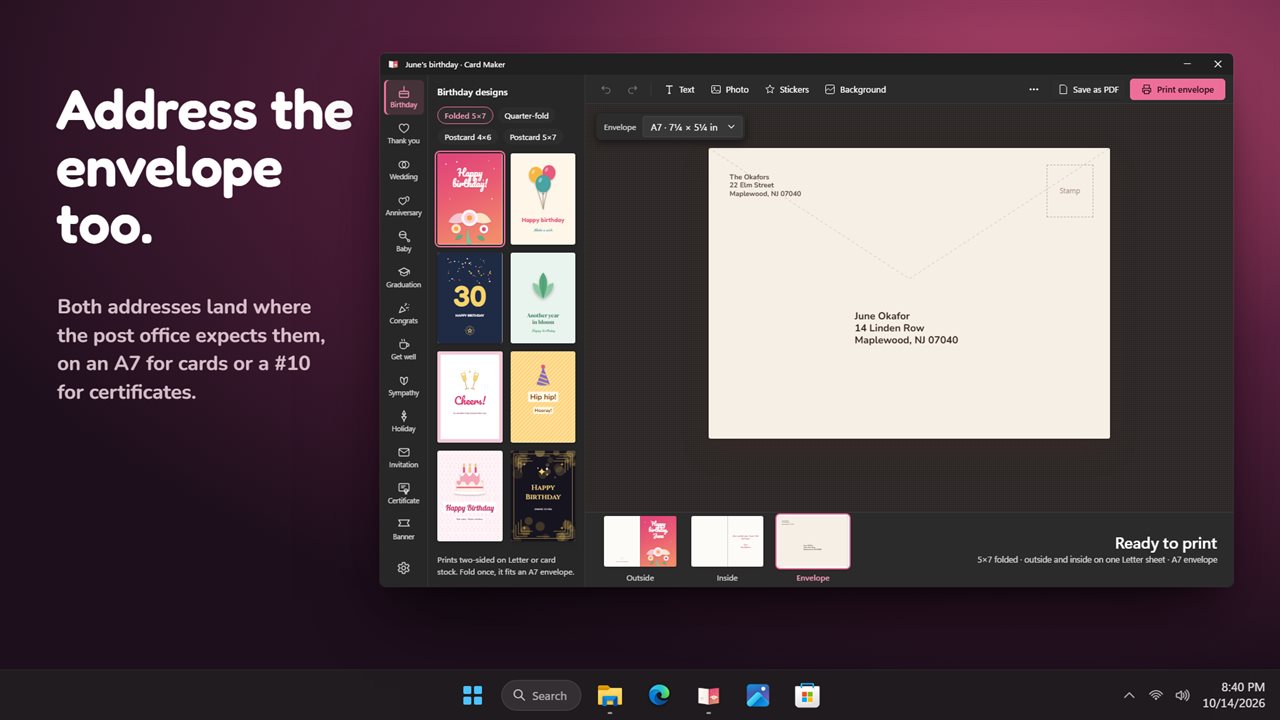
Task: Insert a Photo from toolbar
Action: [x=730, y=89]
